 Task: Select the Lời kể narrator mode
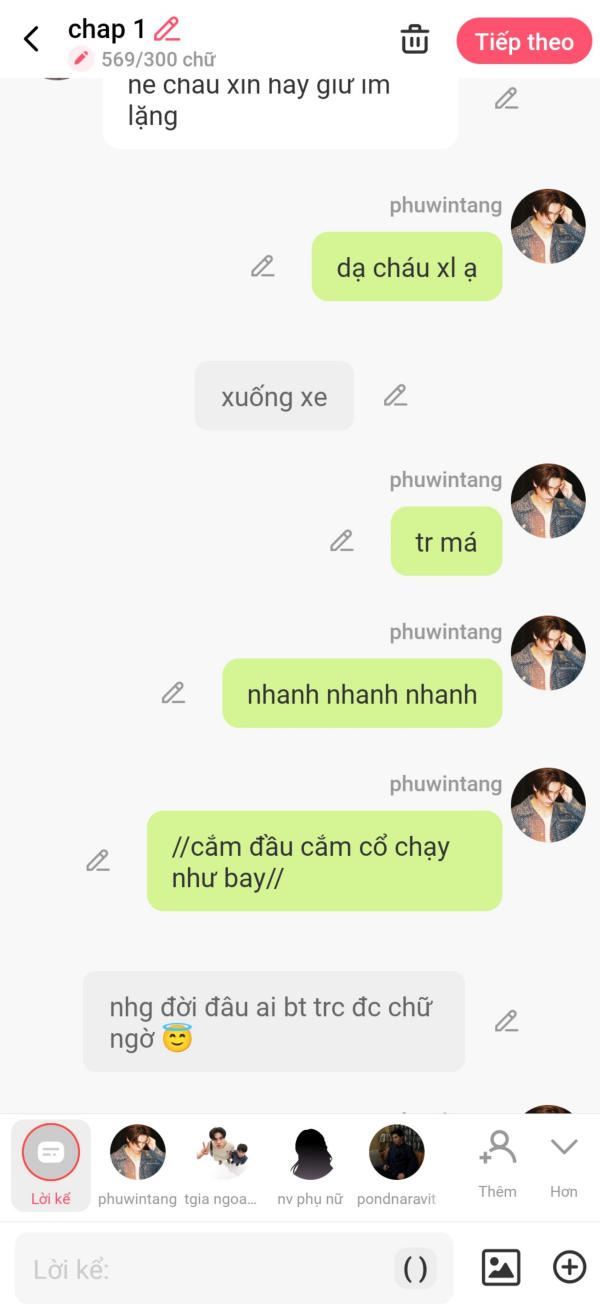point(51,1165)
